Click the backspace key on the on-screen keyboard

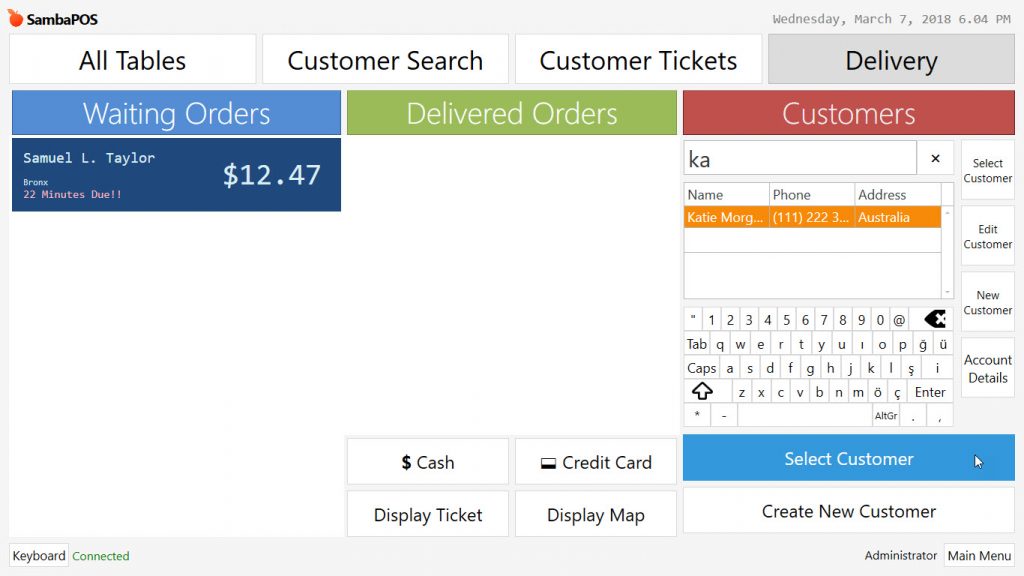tap(934, 319)
